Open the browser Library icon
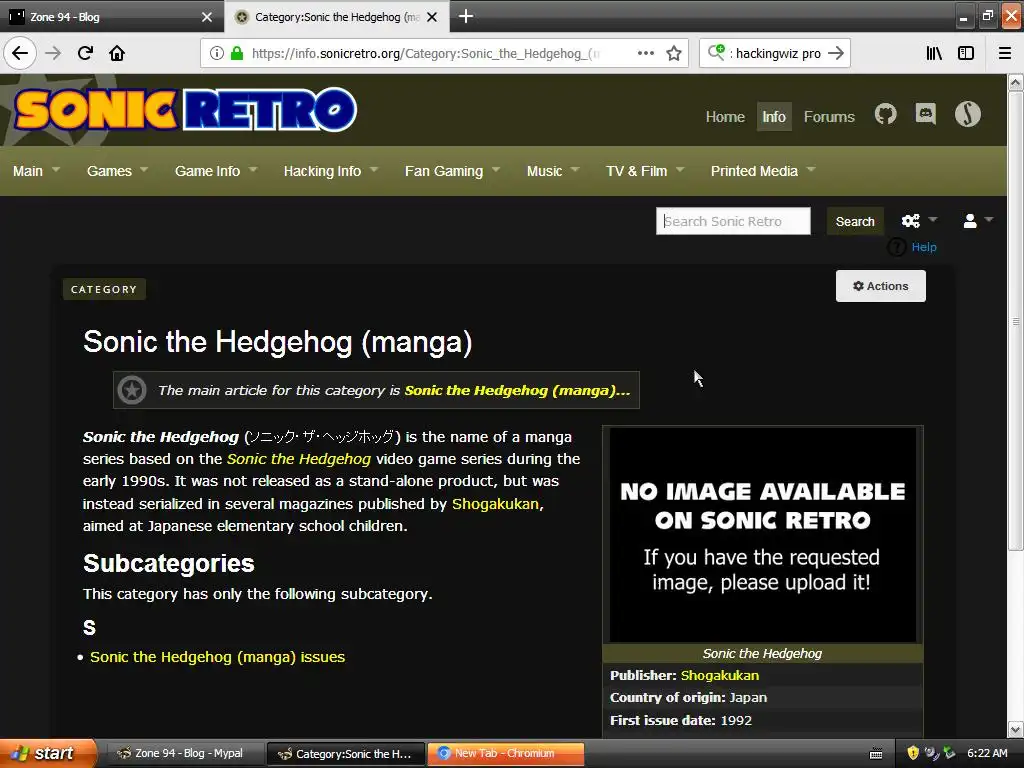 pos(935,53)
